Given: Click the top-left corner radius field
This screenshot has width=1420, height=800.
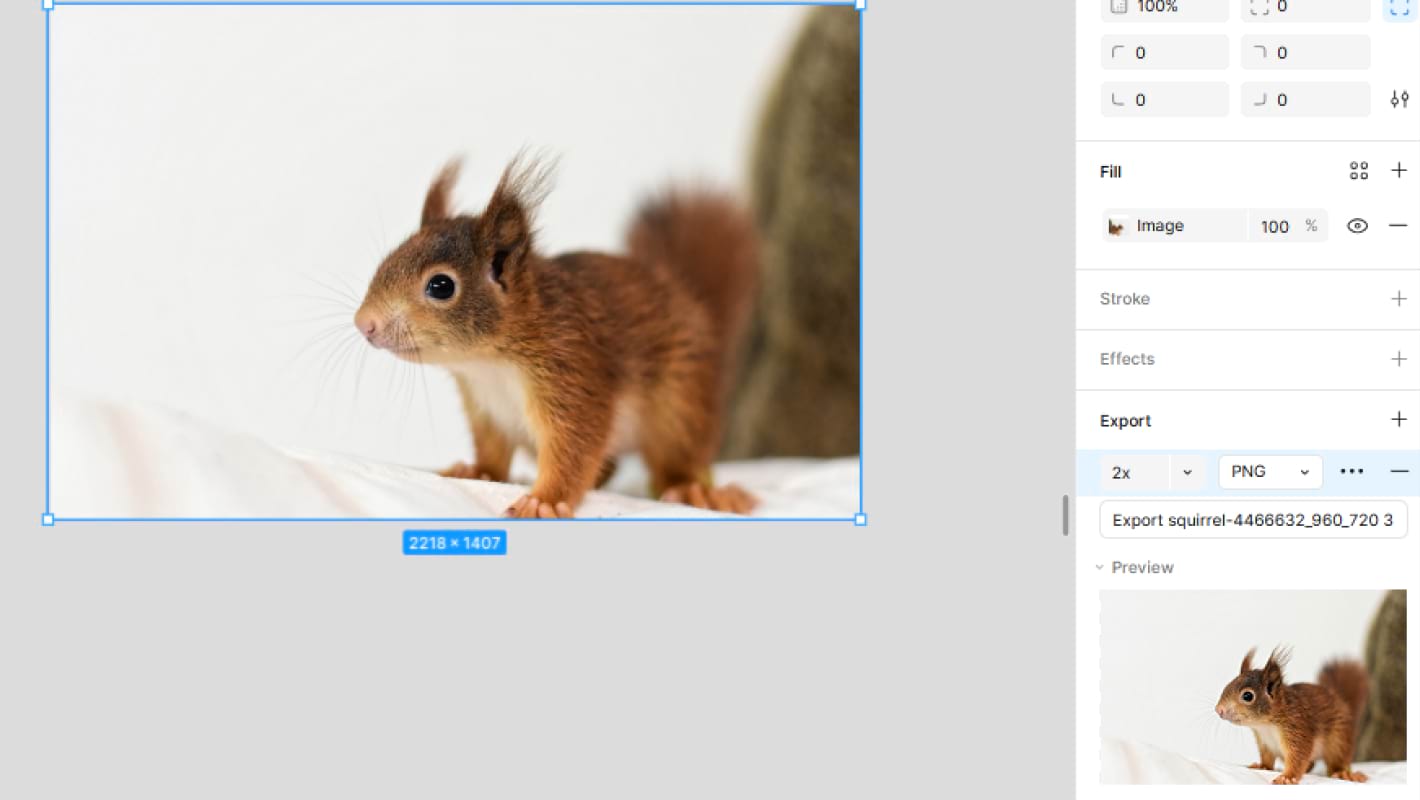Looking at the screenshot, I should pyautogui.click(x=1165, y=53).
